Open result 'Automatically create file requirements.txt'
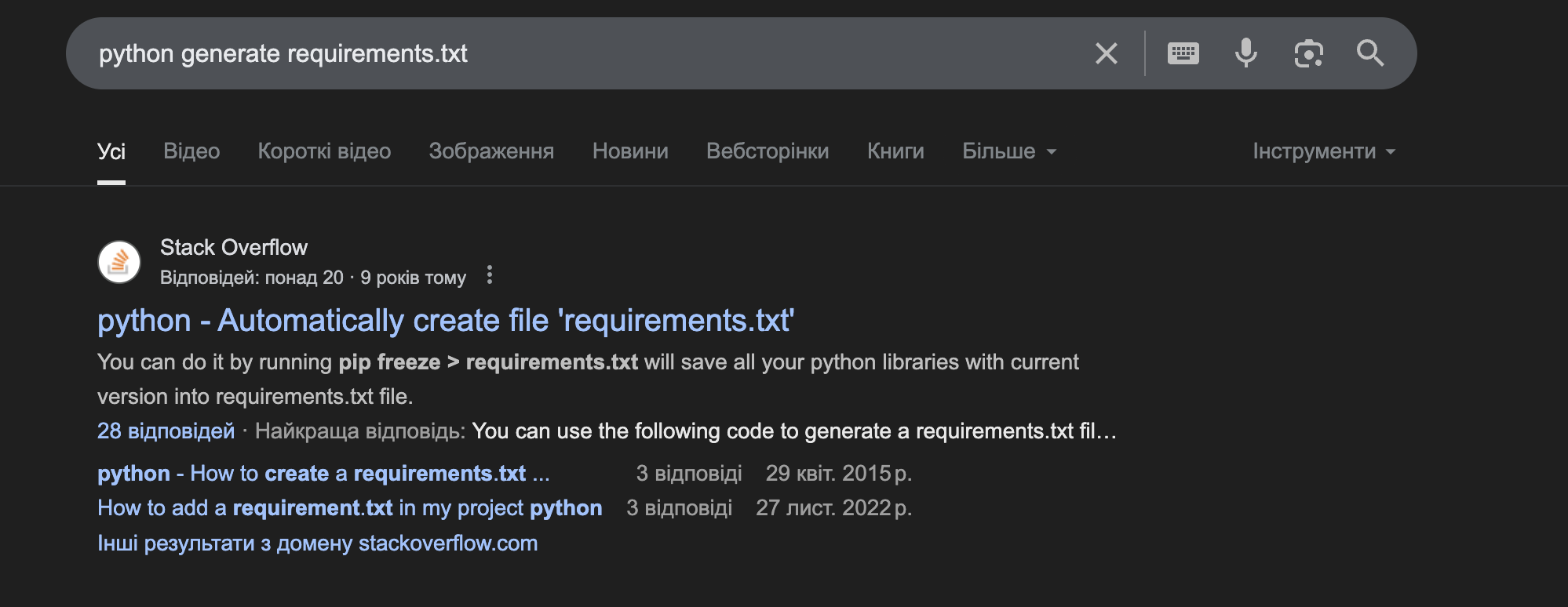 pyautogui.click(x=446, y=321)
